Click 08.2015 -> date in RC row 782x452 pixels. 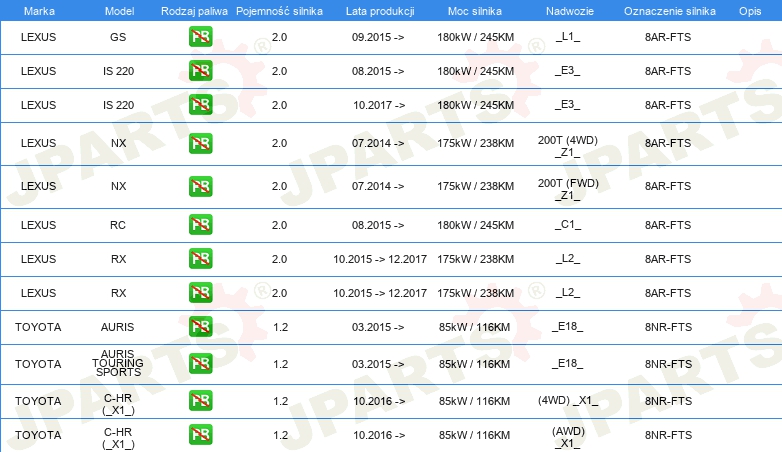[x=378, y=225]
